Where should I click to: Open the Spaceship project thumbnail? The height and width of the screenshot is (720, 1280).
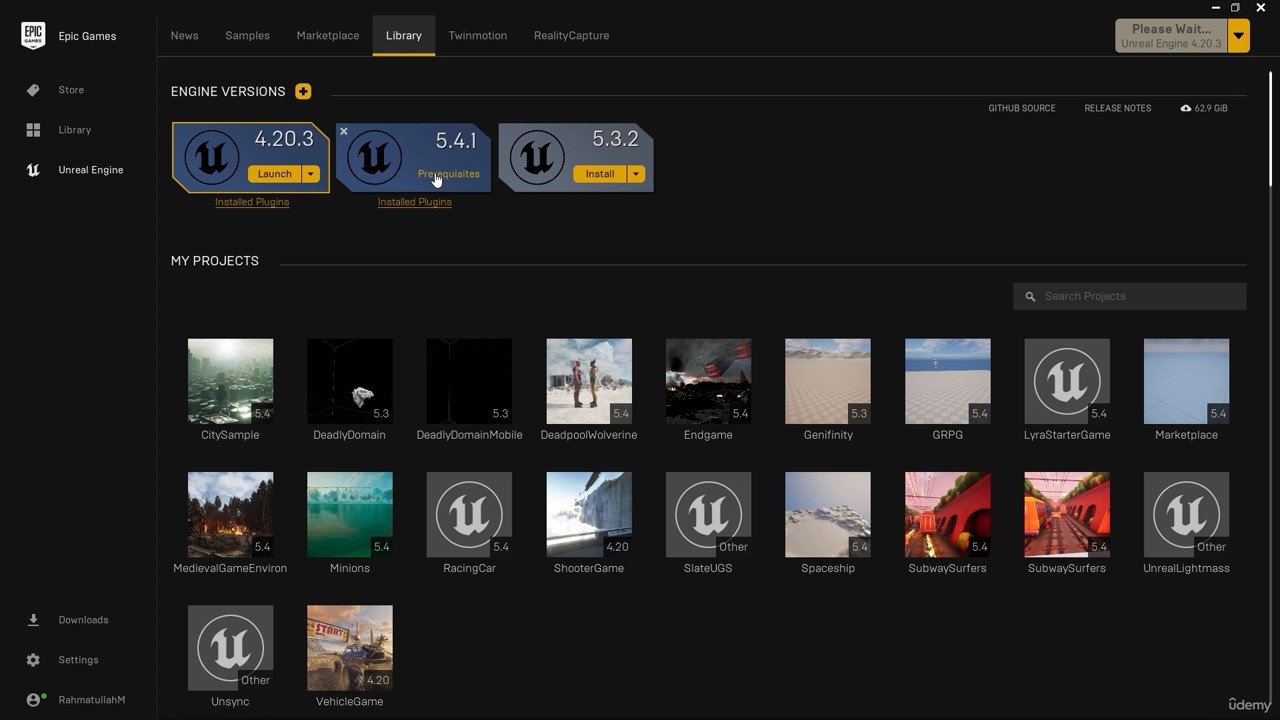tap(828, 514)
